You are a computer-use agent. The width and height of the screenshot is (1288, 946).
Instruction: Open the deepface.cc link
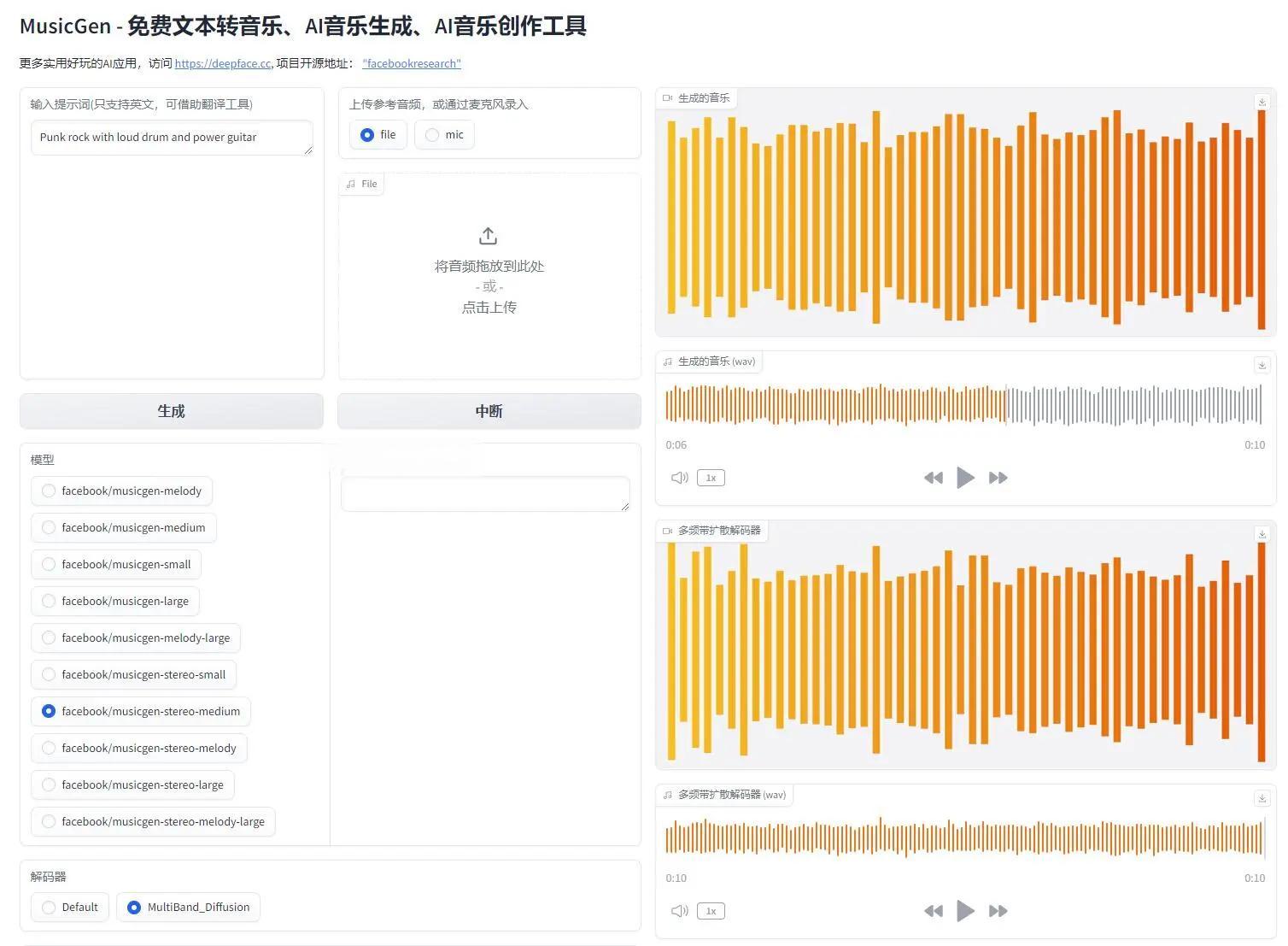(222, 64)
